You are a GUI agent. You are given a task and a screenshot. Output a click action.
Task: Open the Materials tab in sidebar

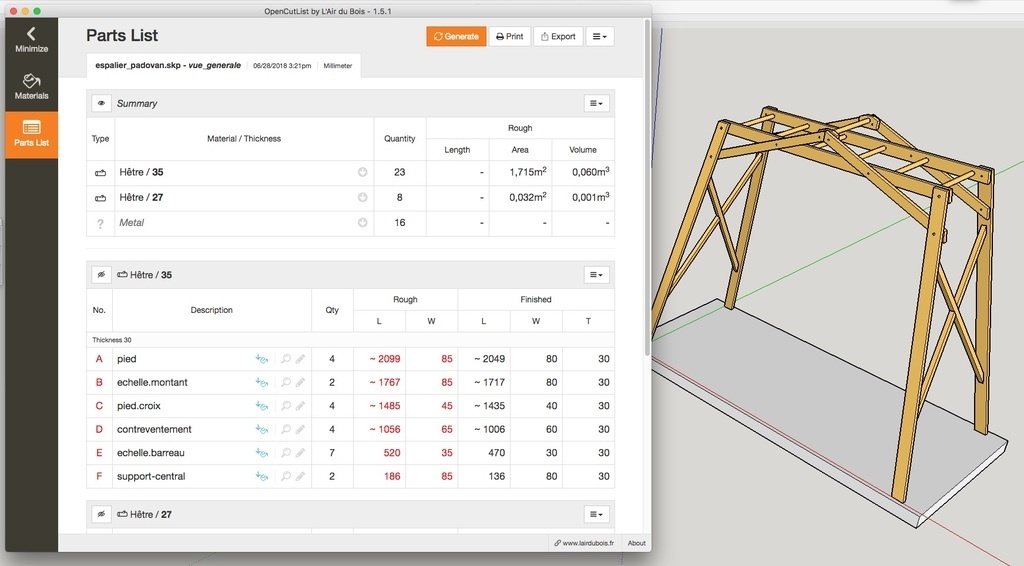click(x=31, y=87)
